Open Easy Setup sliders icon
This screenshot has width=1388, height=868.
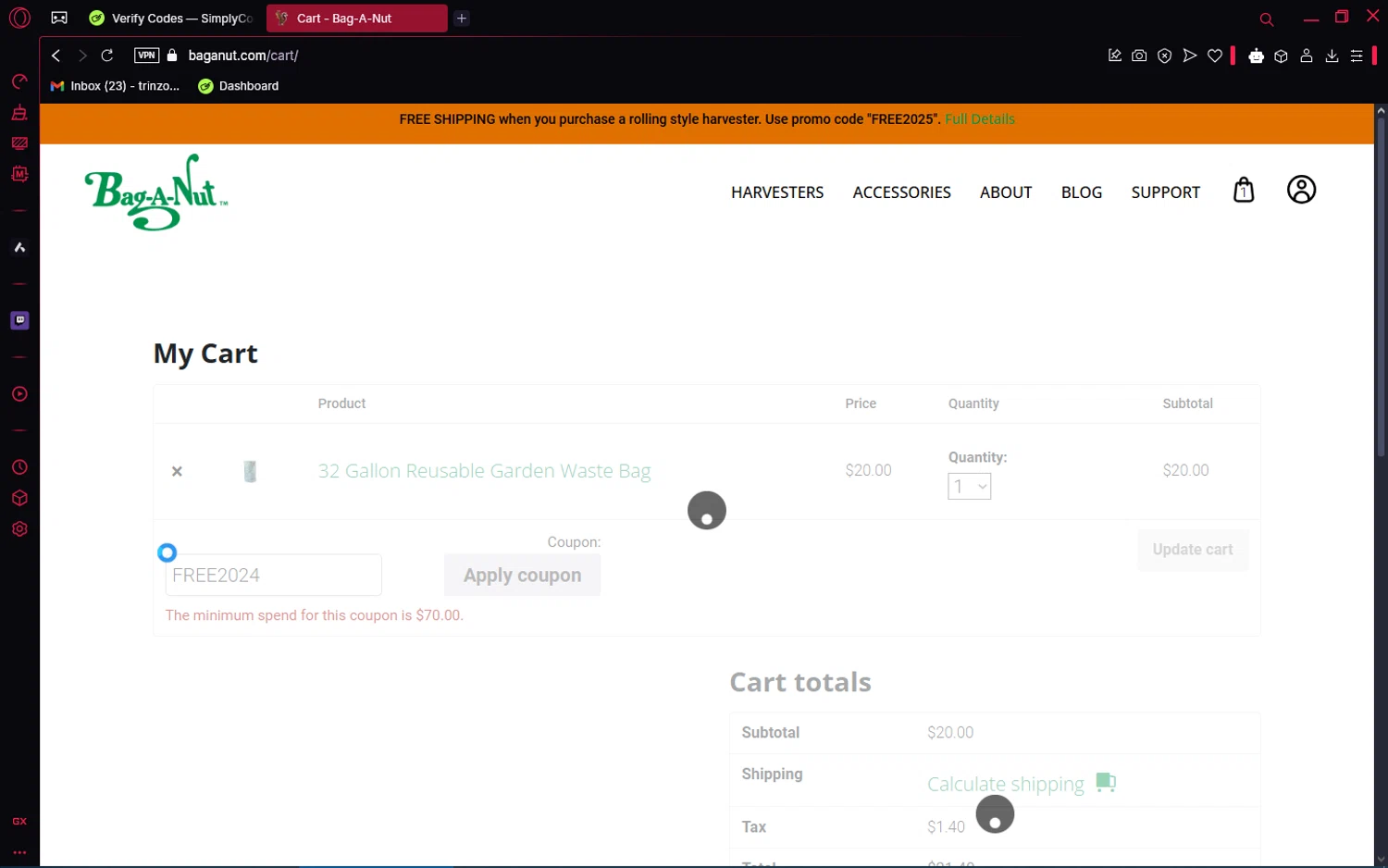tap(1357, 56)
